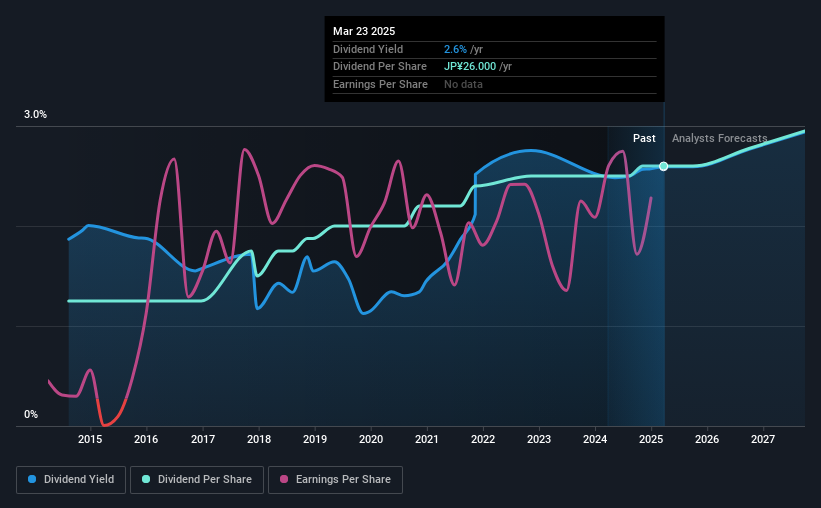Click the pink Earnings Per Share legend dot
This screenshot has width=821, height=508.
click(284, 479)
